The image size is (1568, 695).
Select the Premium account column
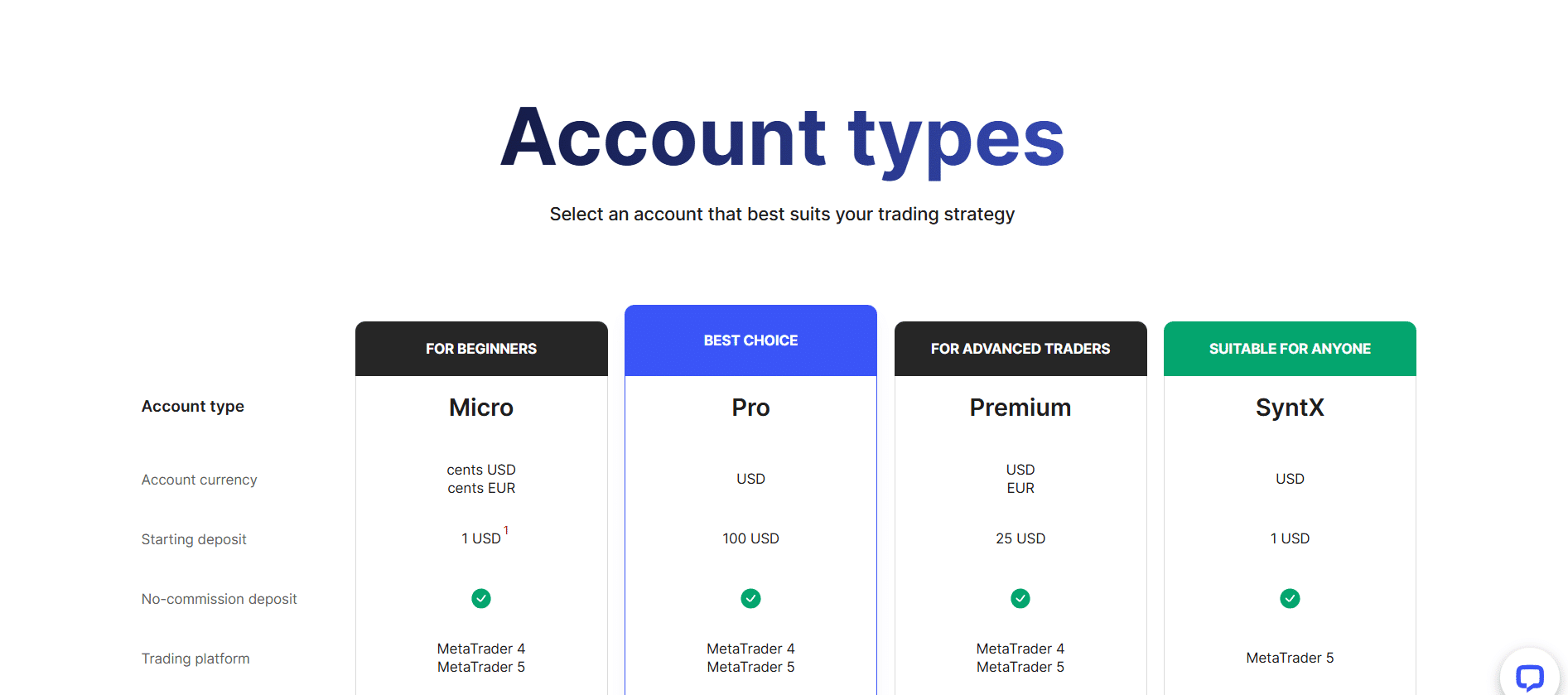(1020, 407)
